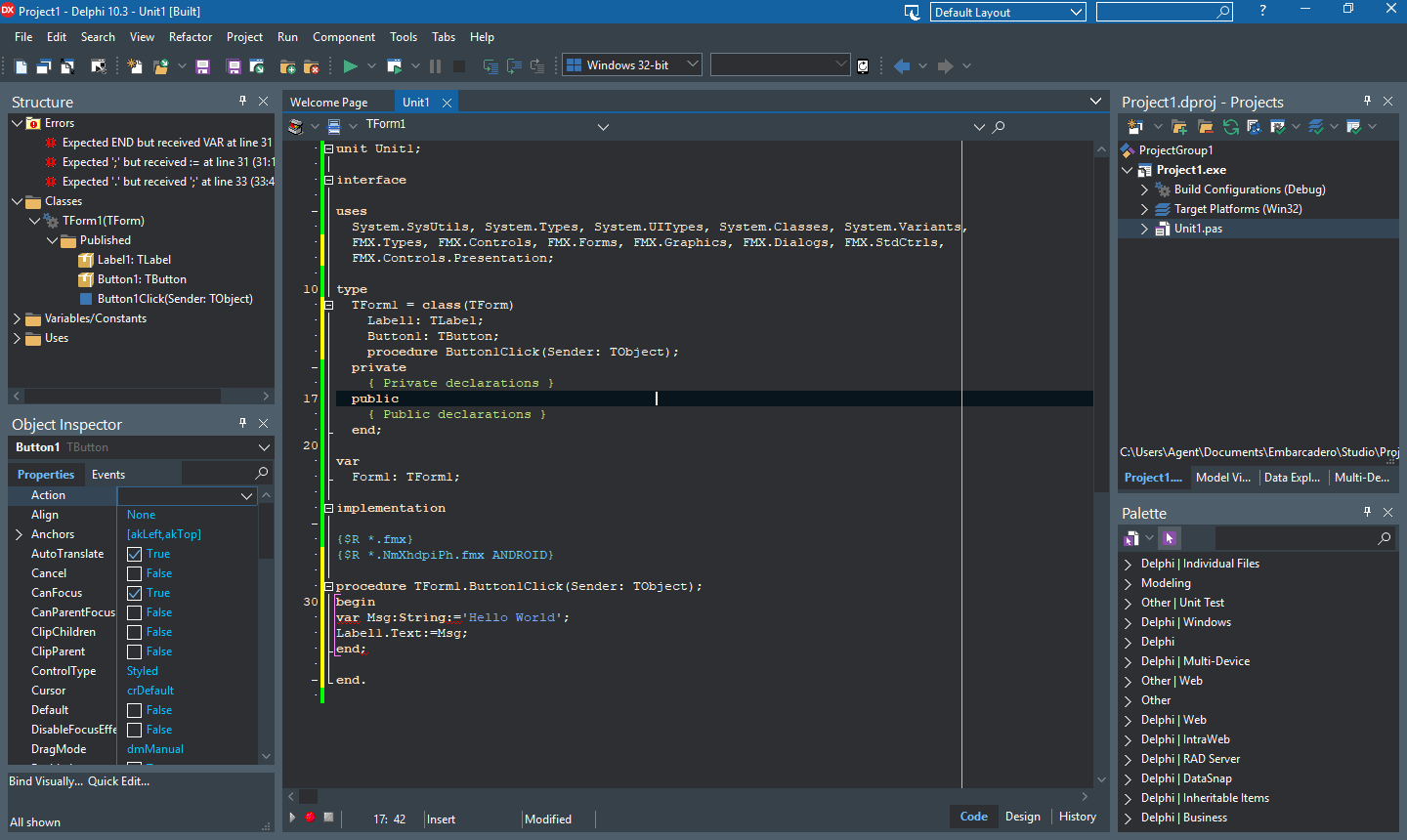The height and width of the screenshot is (840, 1407).
Task: Click the Remove Project folder icon in Projects toolbar
Action: pyautogui.click(x=1205, y=127)
